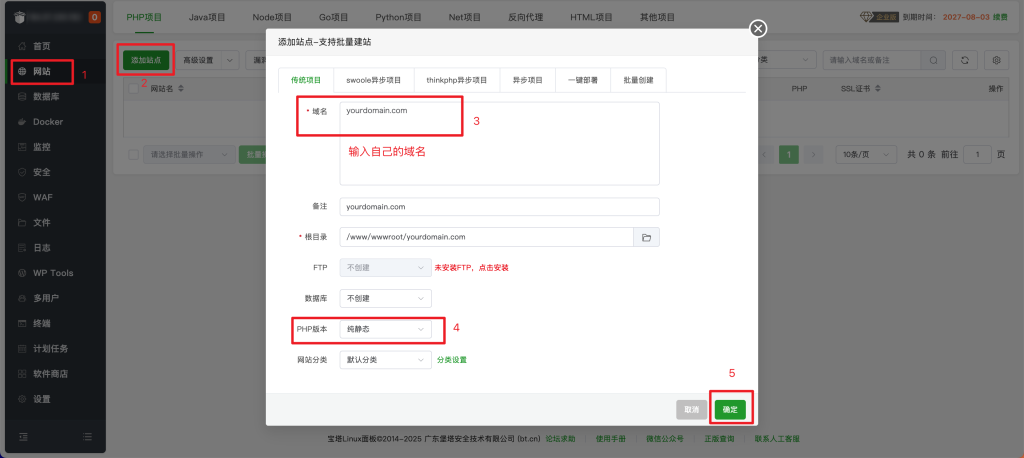Click the green 确定 button
Image resolution: width=1024 pixels, height=458 pixels.
(729, 409)
